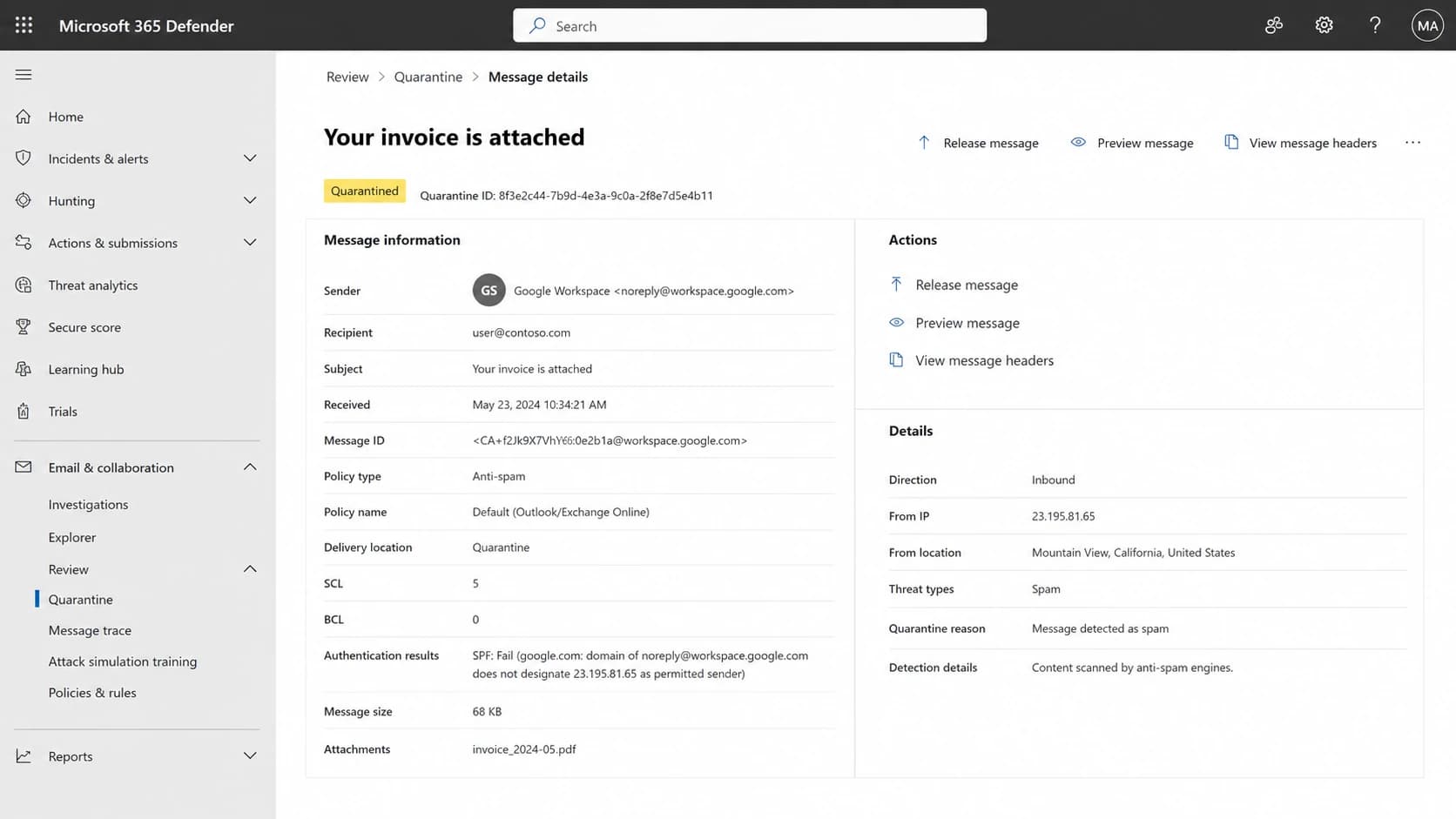Open the help question mark icon
The width and height of the screenshot is (1456, 819).
tap(1375, 25)
